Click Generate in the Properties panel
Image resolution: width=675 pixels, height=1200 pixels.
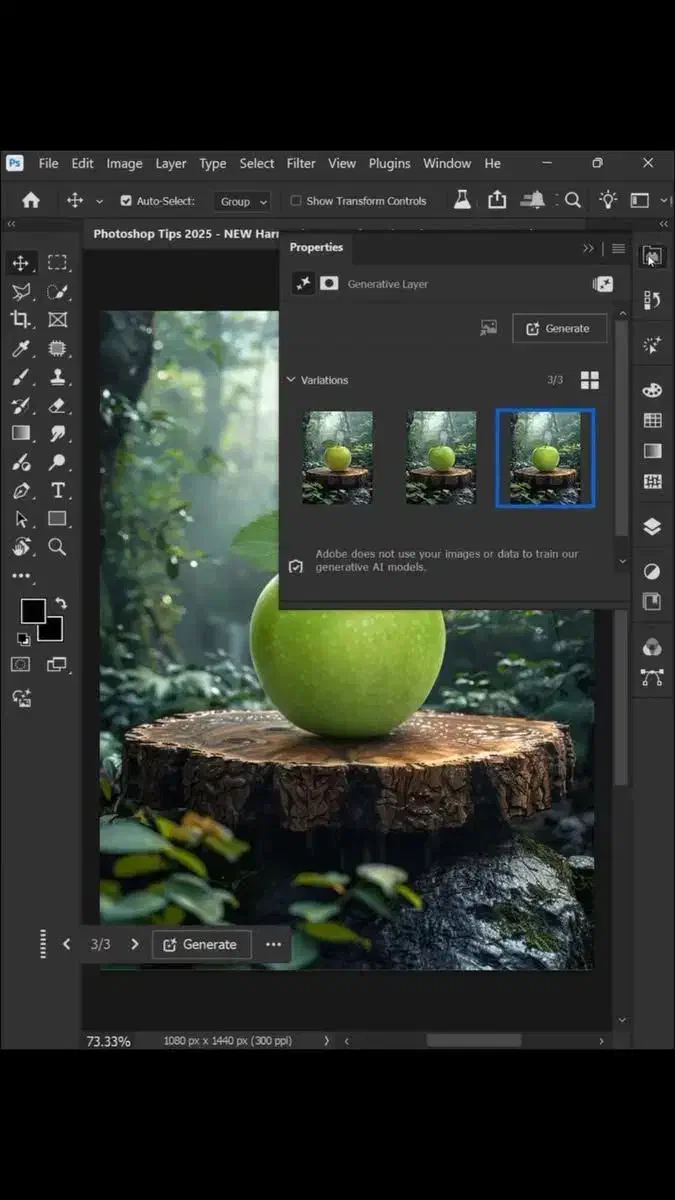pos(559,328)
